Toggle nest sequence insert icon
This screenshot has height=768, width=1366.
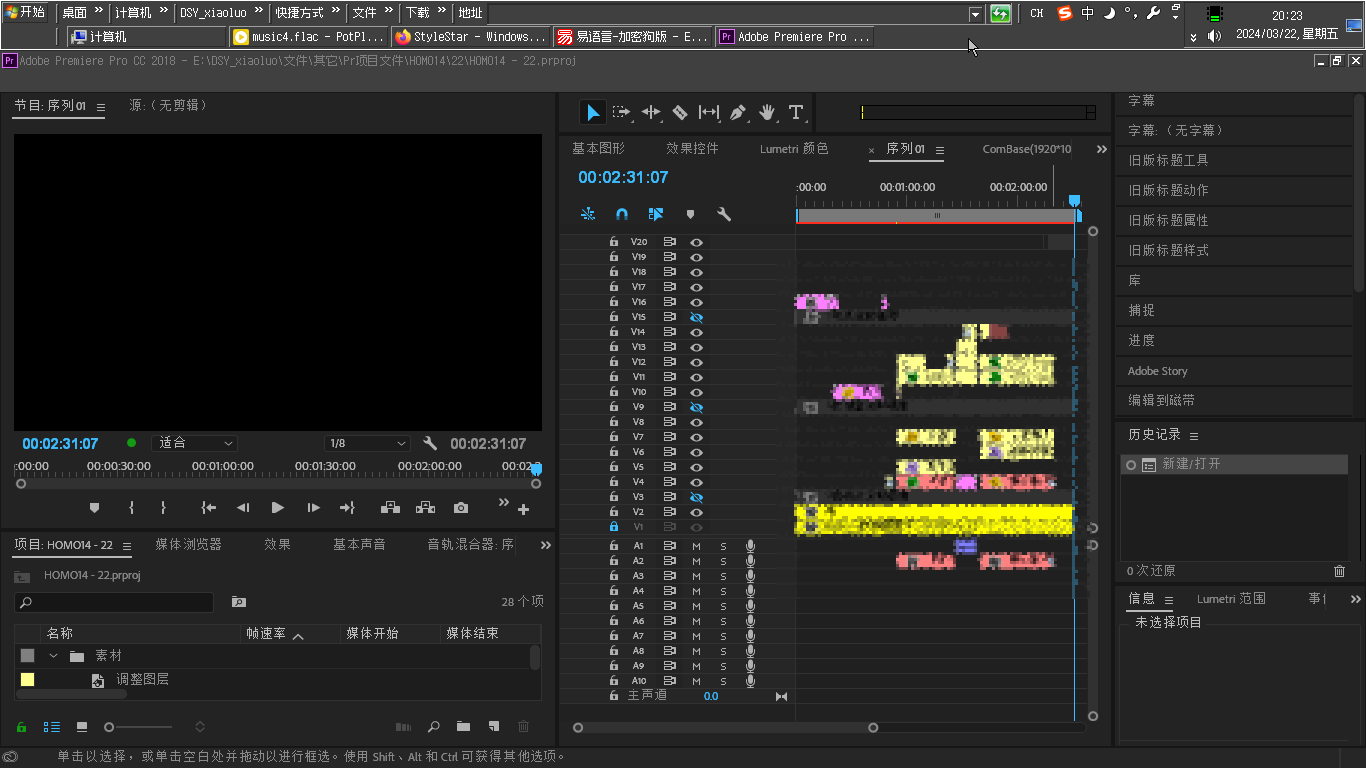(x=588, y=214)
